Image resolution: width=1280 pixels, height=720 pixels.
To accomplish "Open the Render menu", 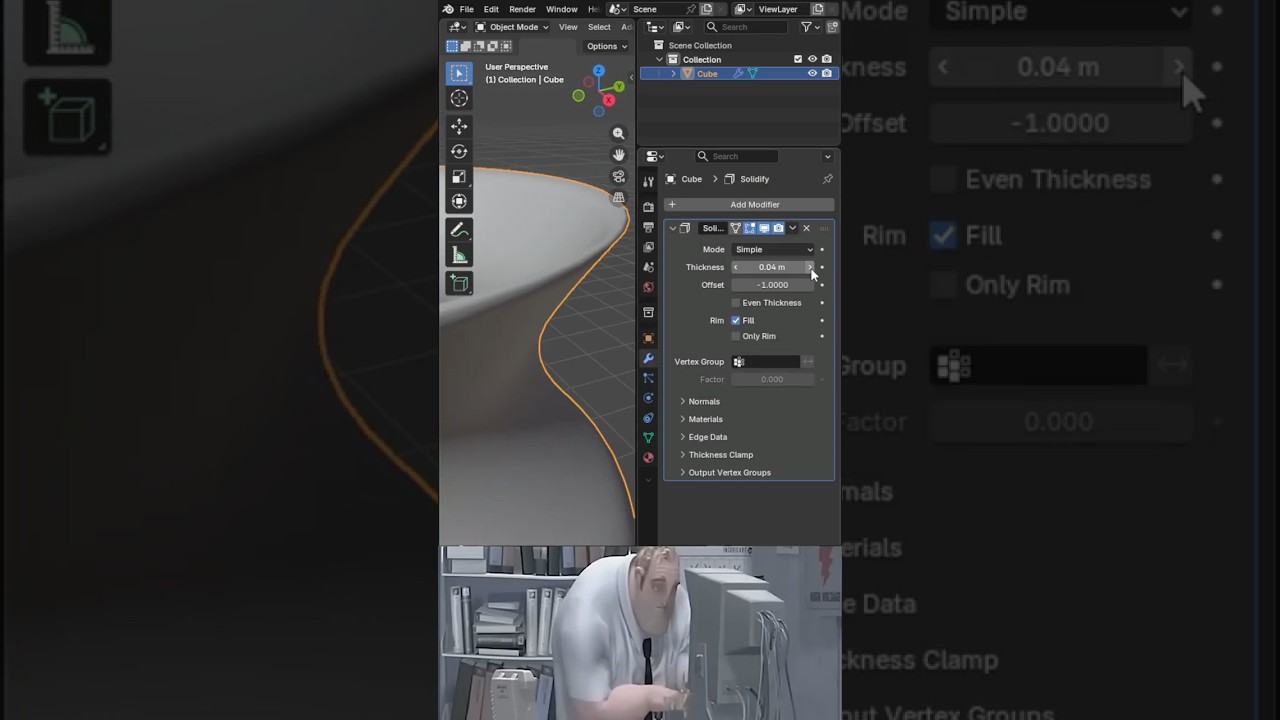I will 522,9.
